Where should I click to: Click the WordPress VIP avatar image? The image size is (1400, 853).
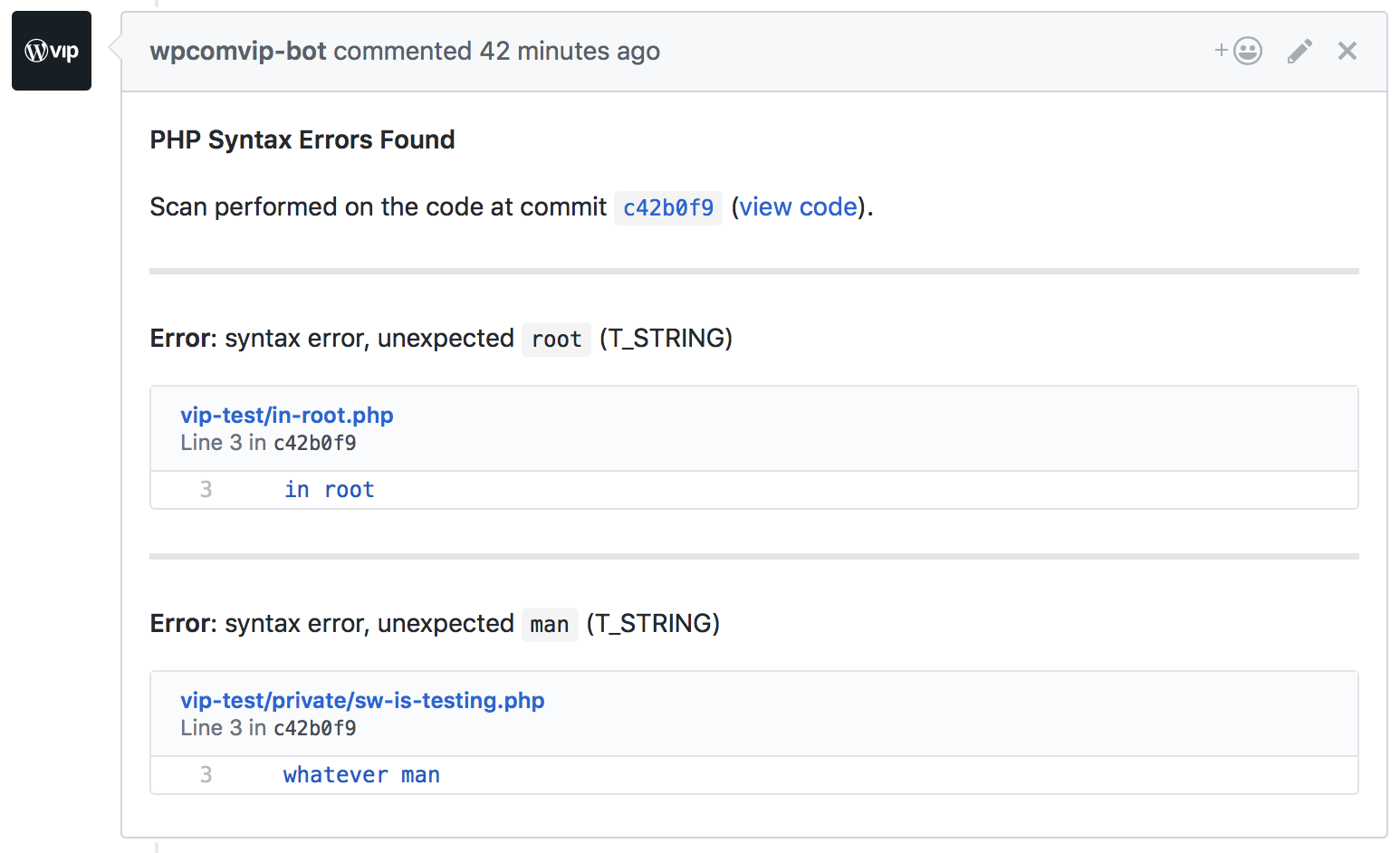coord(52,51)
